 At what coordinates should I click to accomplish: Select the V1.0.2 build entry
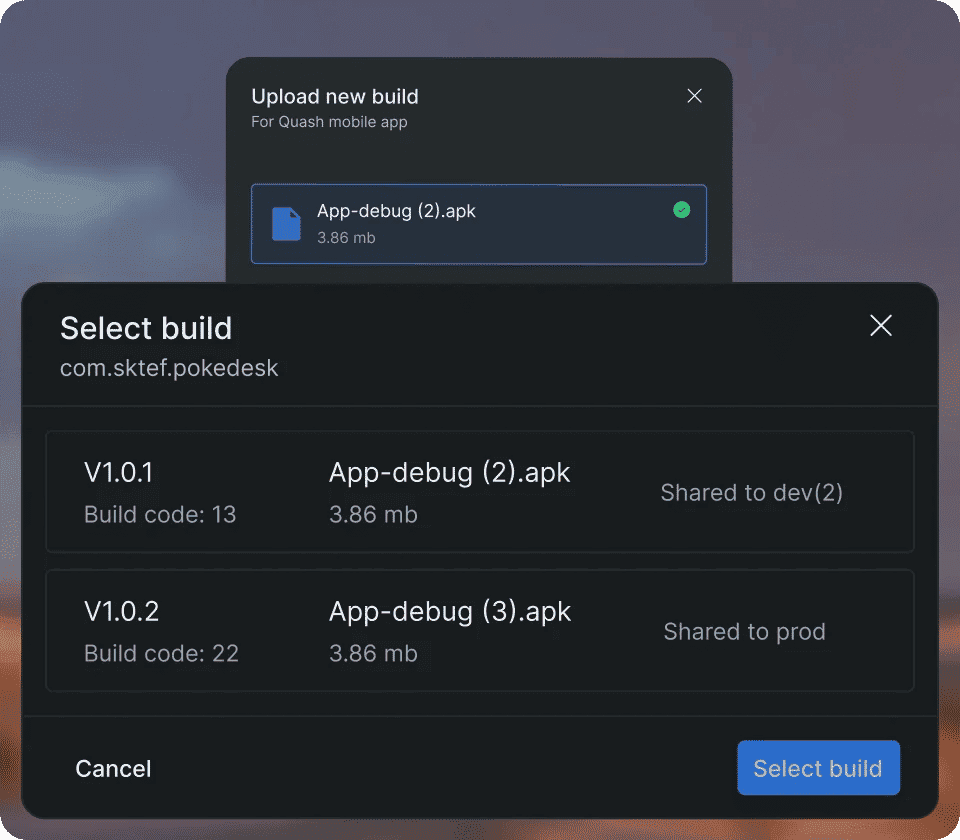point(480,631)
